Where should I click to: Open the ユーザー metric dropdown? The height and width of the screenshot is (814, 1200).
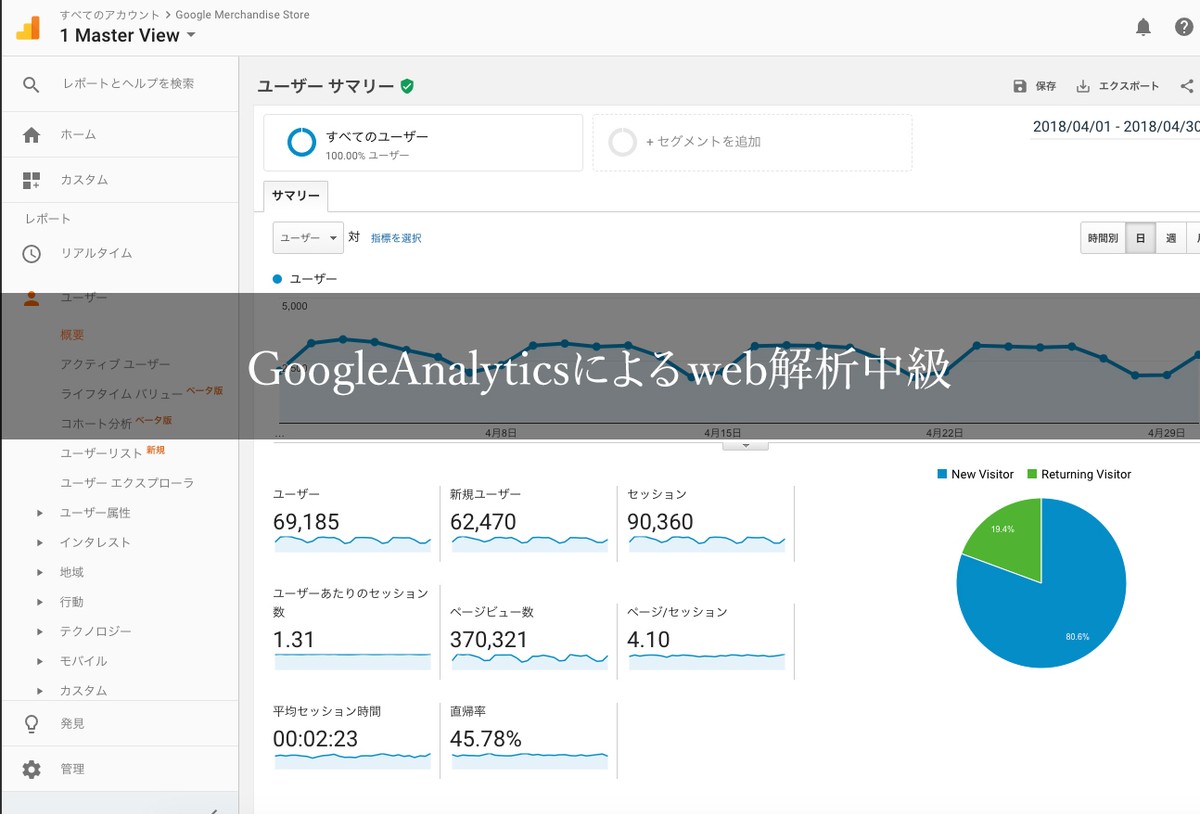coord(308,238)
